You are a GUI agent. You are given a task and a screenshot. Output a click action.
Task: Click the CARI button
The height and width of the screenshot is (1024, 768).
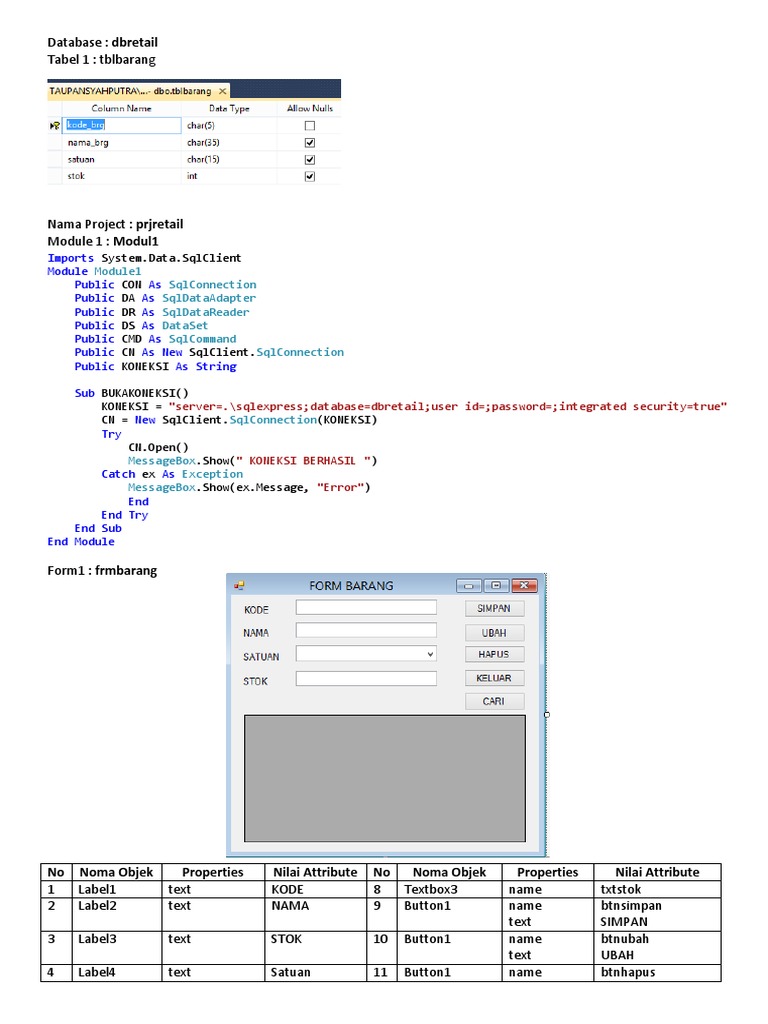[494, 701]
